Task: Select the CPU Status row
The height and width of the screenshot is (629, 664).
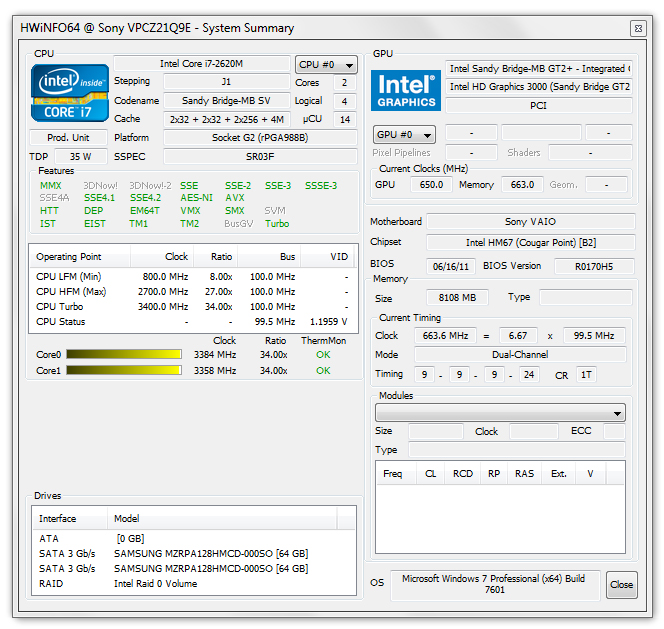Action: (x=193, y=322)
